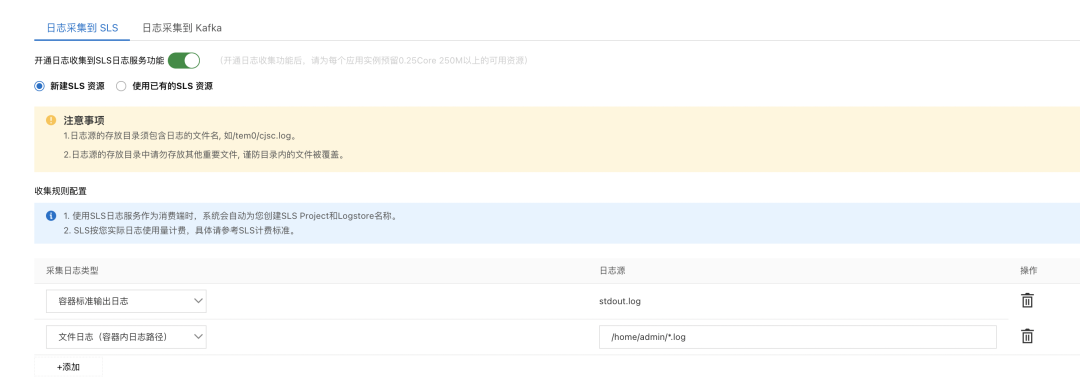Click the /home/admin/*.log input field
This screenshot has height=391, width=1080.
798,337
